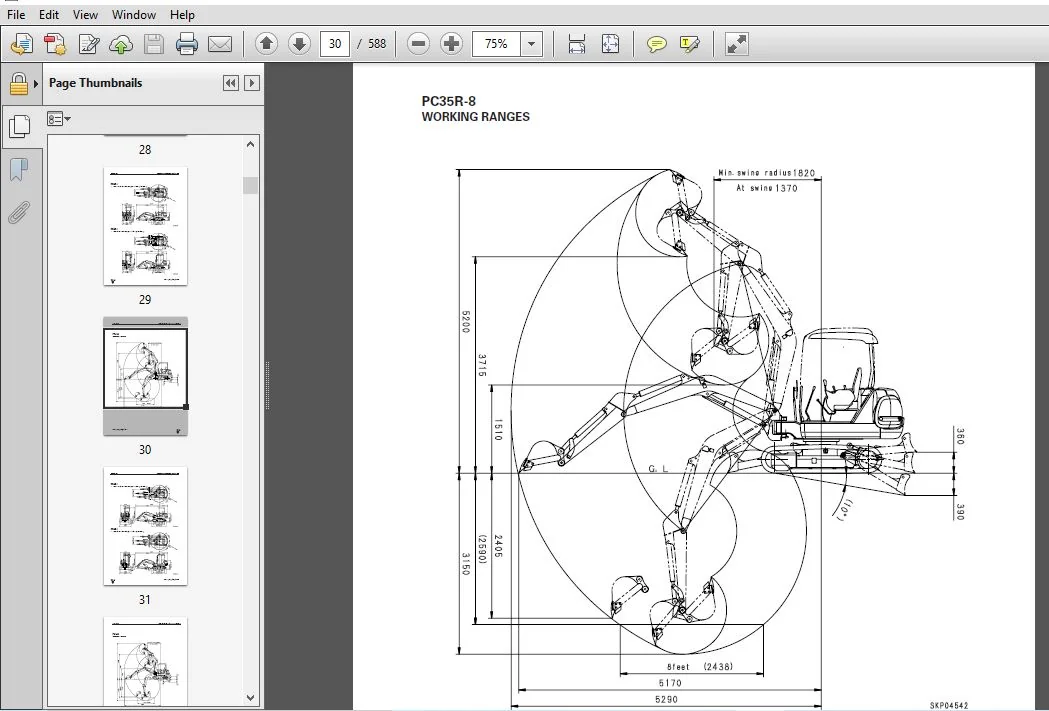Click the save floppy disk icon
1049x711 pixels.
tap(154, 44)
